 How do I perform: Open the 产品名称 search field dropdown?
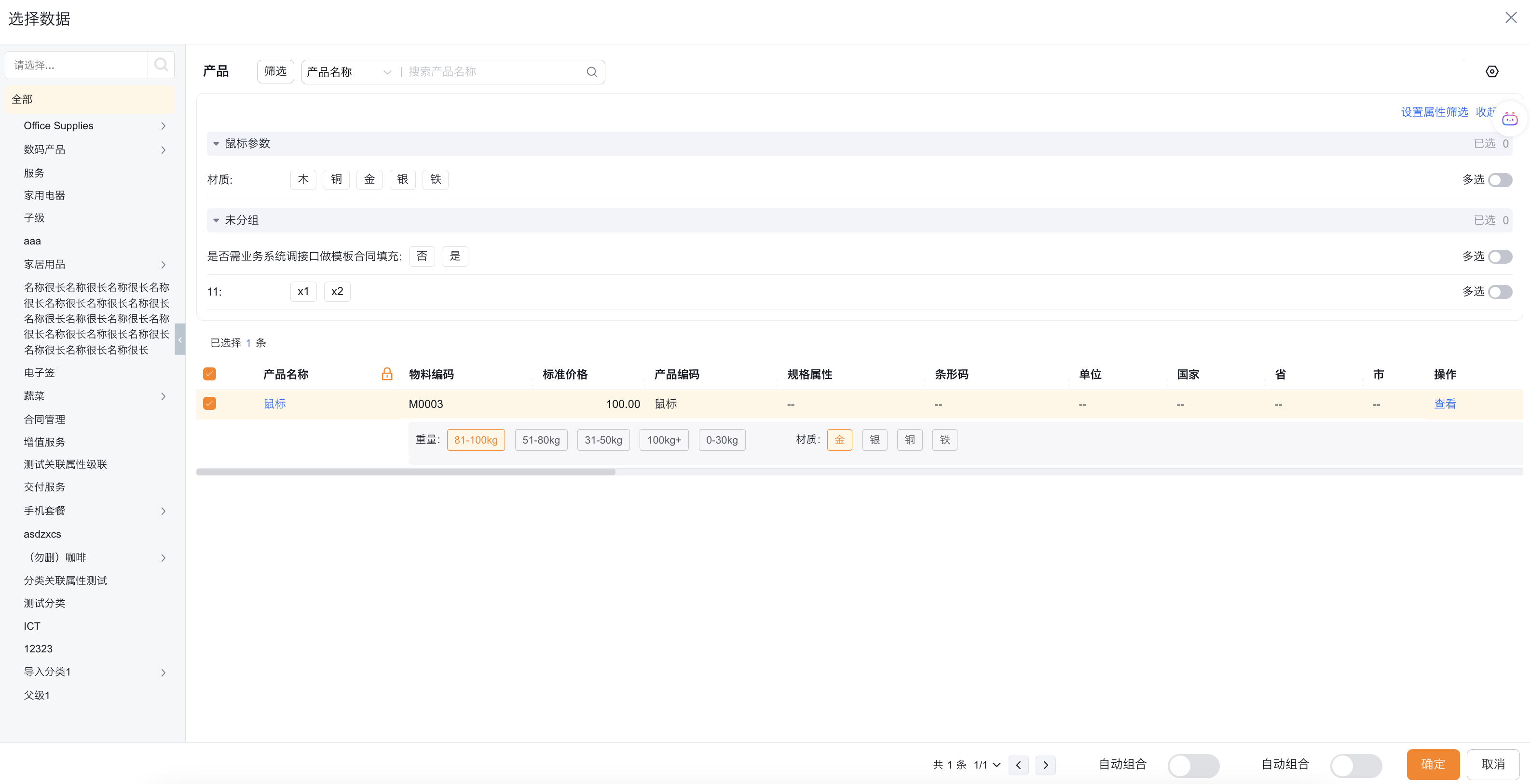[x=349, y=72]
